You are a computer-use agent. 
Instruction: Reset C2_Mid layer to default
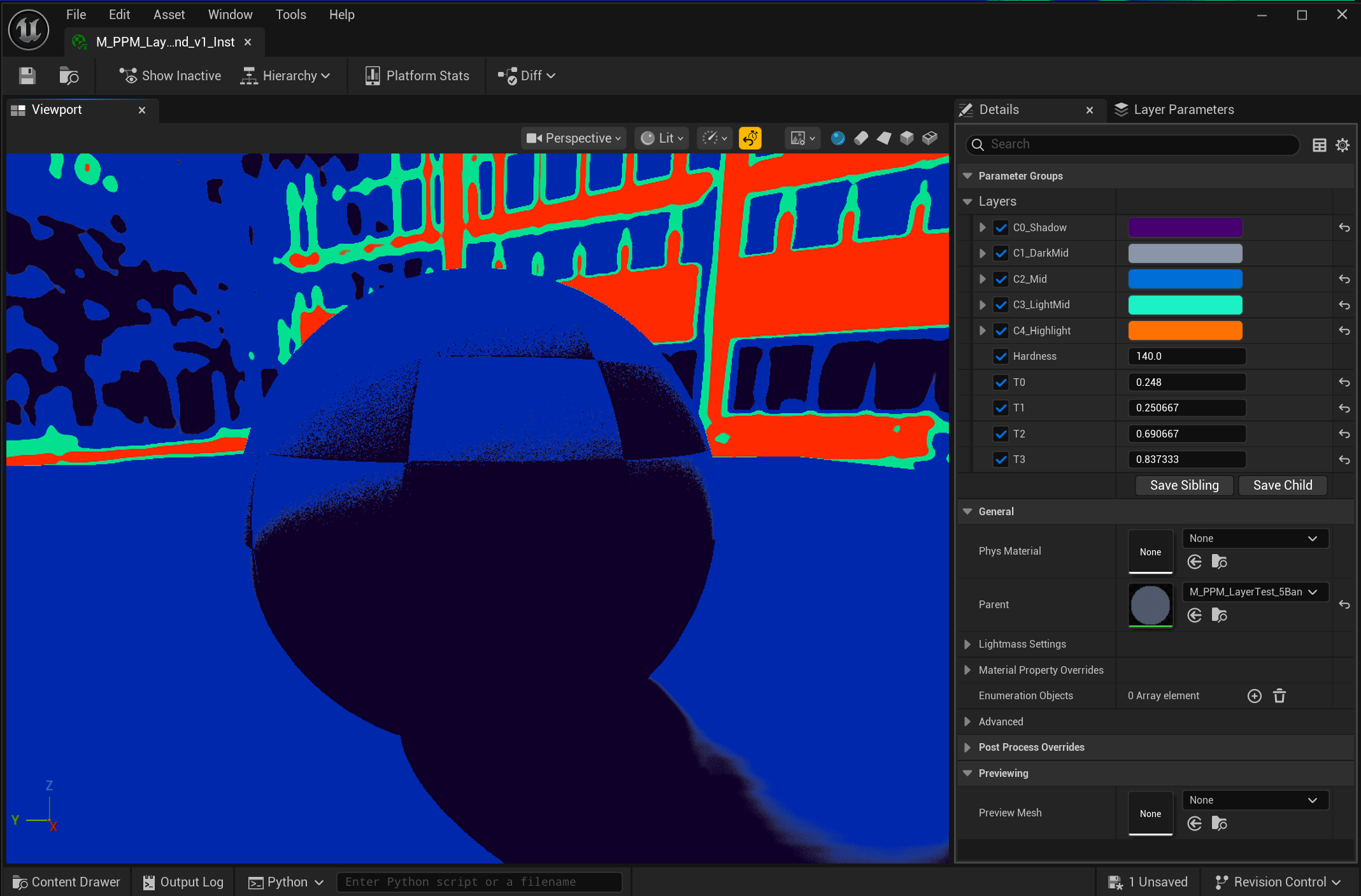pos(1344,279)
